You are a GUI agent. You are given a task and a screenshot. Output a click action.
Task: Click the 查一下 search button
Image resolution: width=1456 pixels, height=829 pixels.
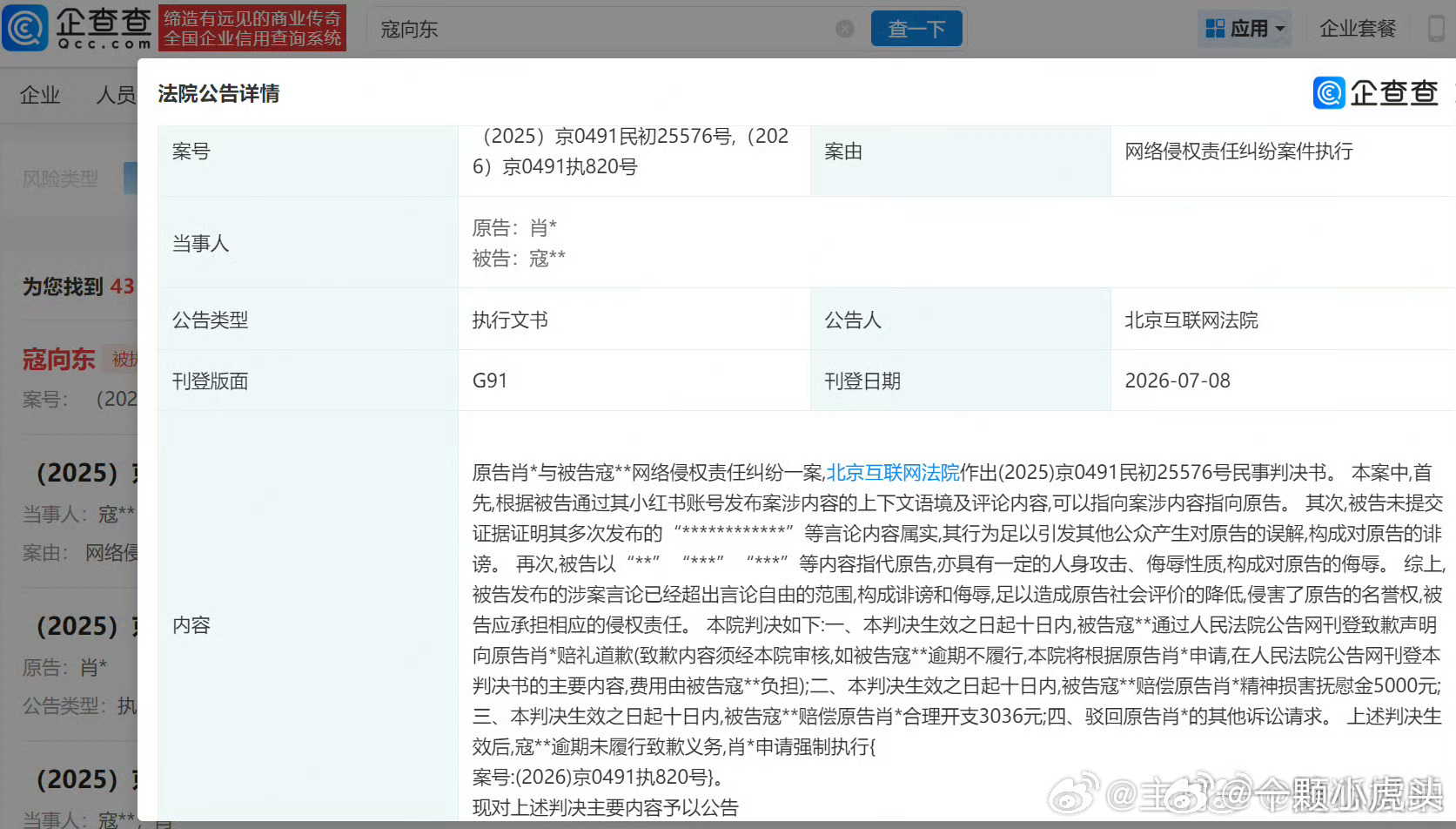point(916,29)
